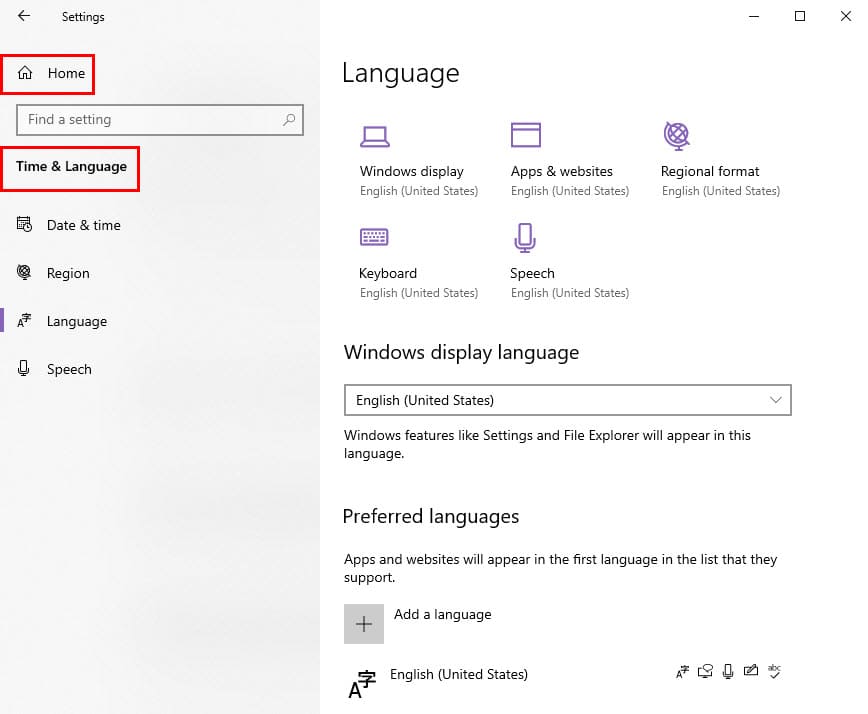Click the Add a language label
This screenshot has width=868, height=714.
click(x=442, y=614)
